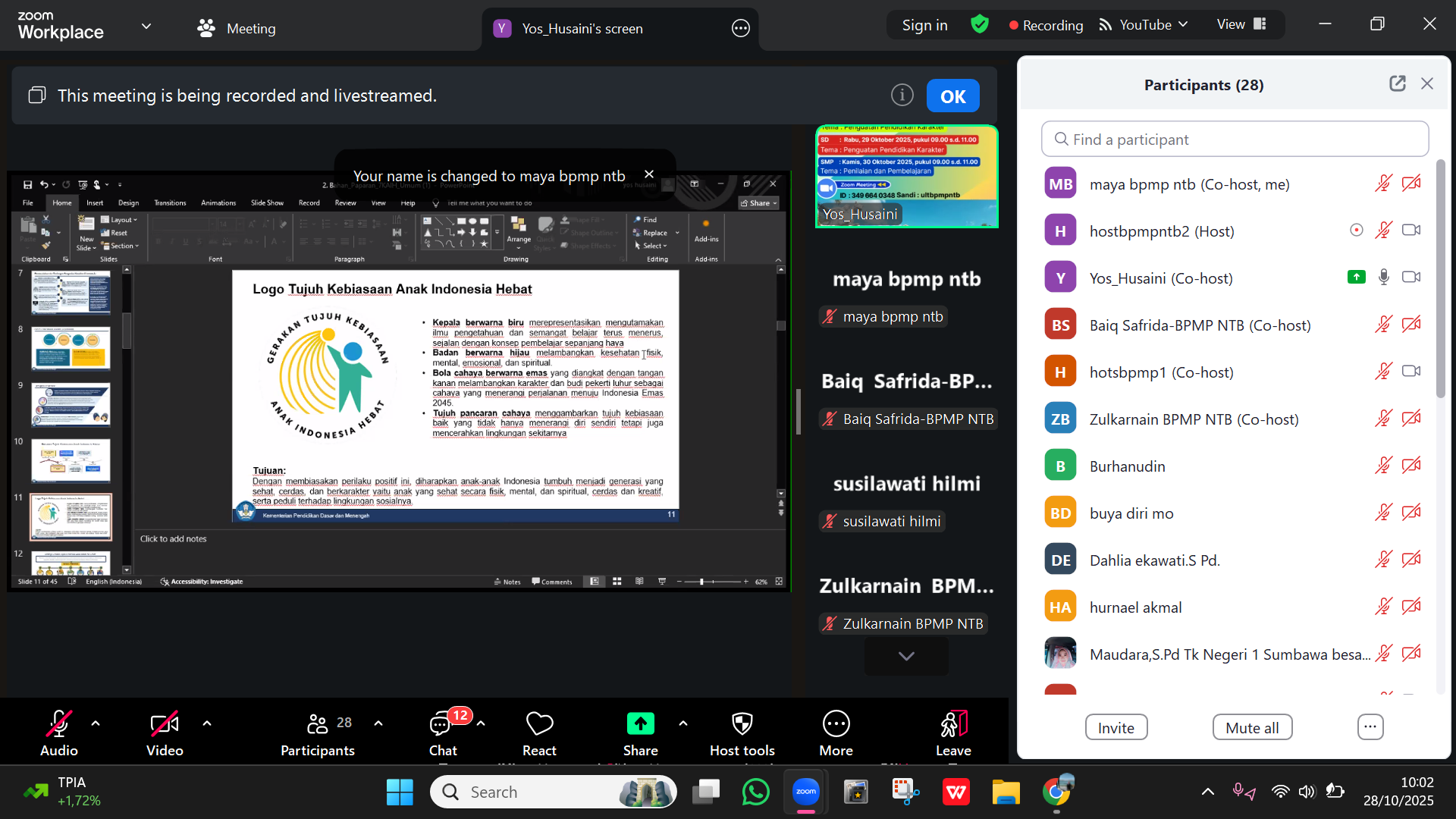This screenshot has width=1456, height=819.
Task: Click the More options icon in toolbar
Action: click(836, 724)
